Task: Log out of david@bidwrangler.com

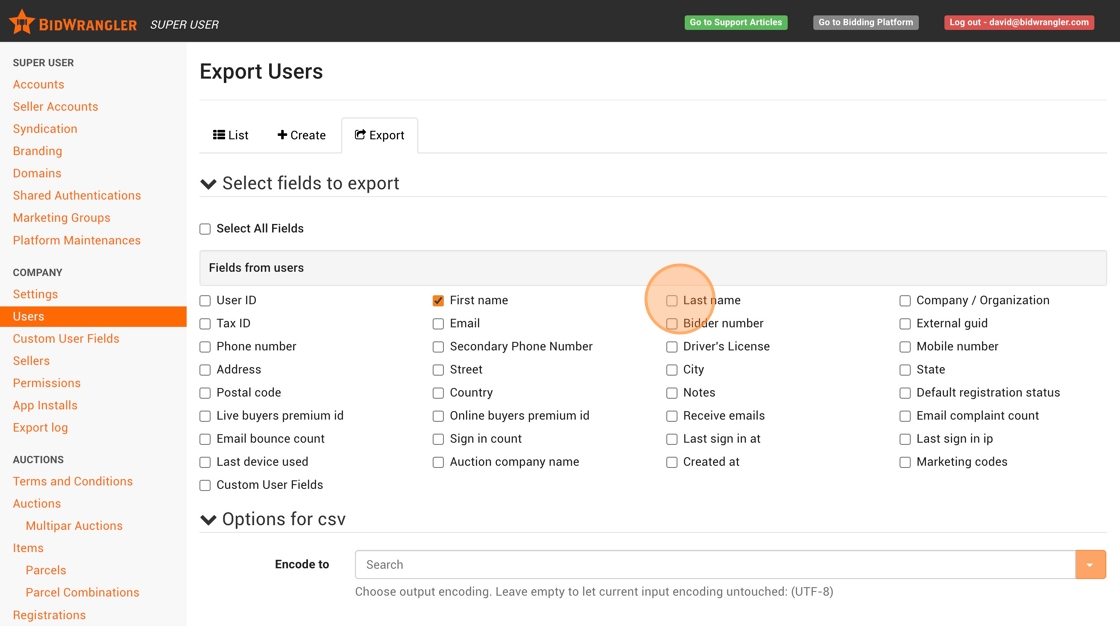Action: [1018, 22]
